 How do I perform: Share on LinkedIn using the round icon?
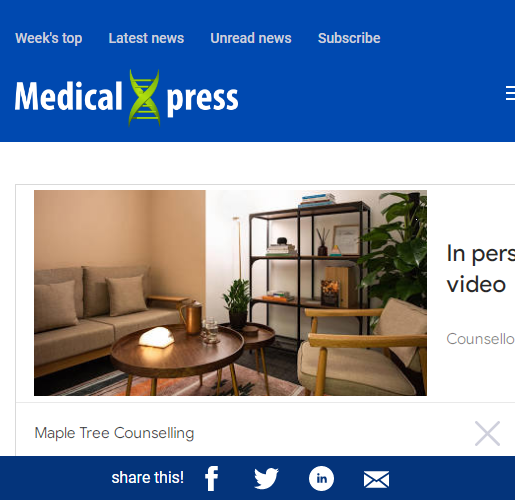(x=321, y=479)
